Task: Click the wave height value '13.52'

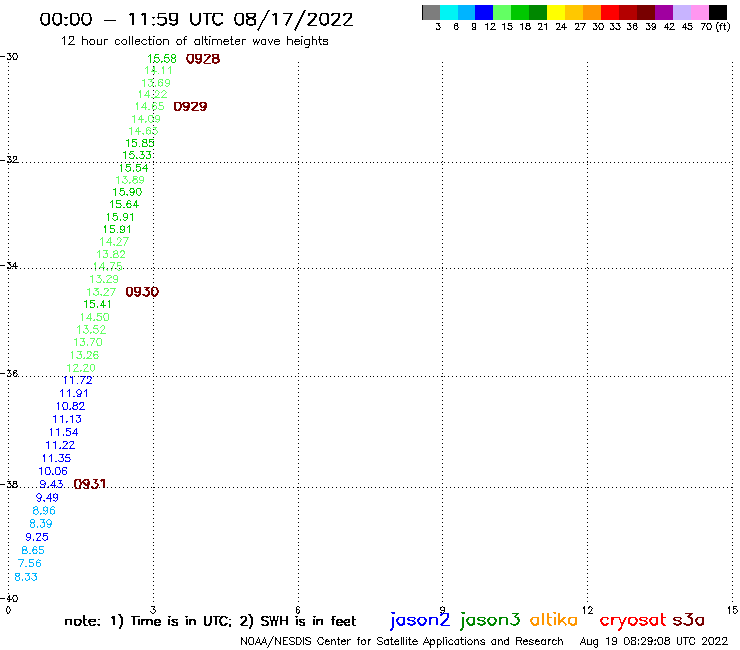Action: click(91, 329)
